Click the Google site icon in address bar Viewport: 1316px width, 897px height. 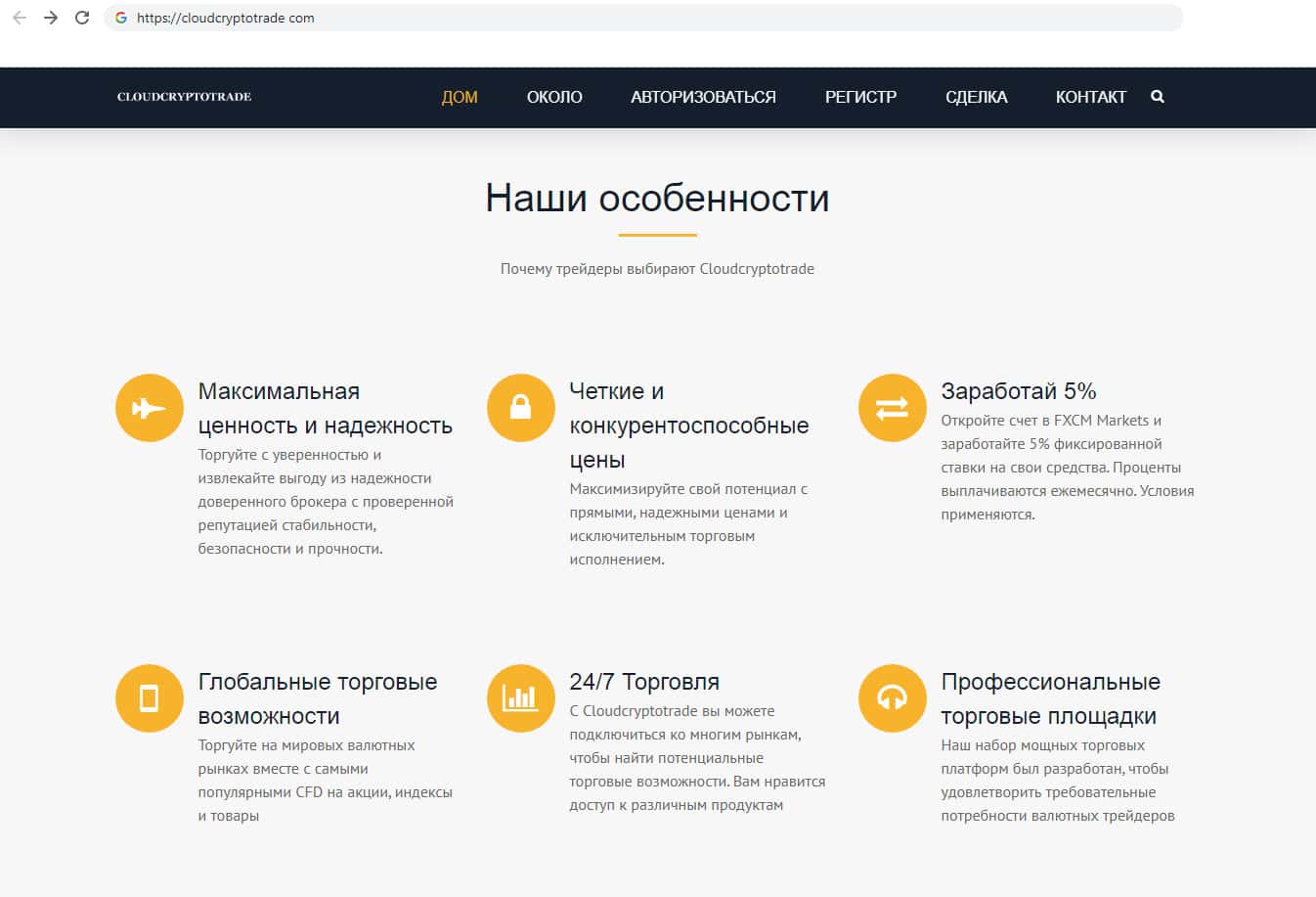coord(121,18)
